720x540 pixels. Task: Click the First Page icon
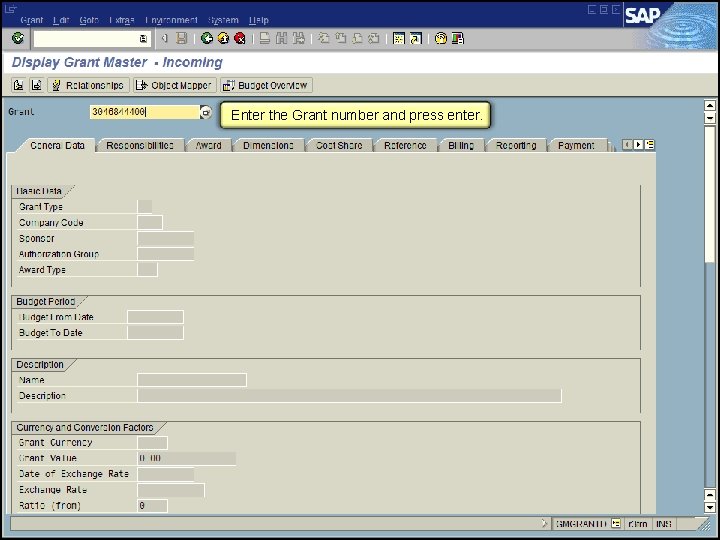click(x=324, y=39)
